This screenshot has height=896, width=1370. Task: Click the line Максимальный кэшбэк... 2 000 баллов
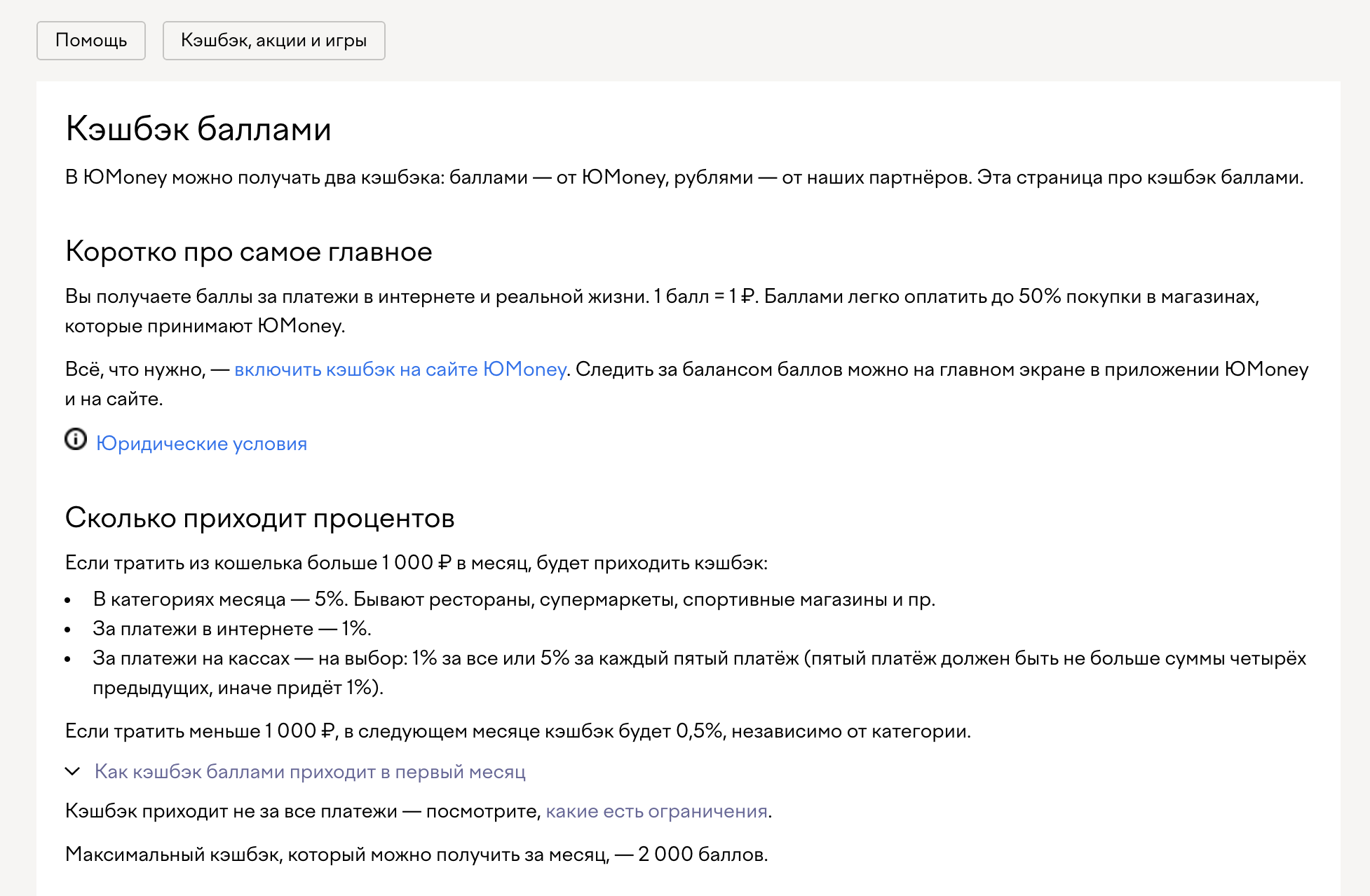coord(416,855)
